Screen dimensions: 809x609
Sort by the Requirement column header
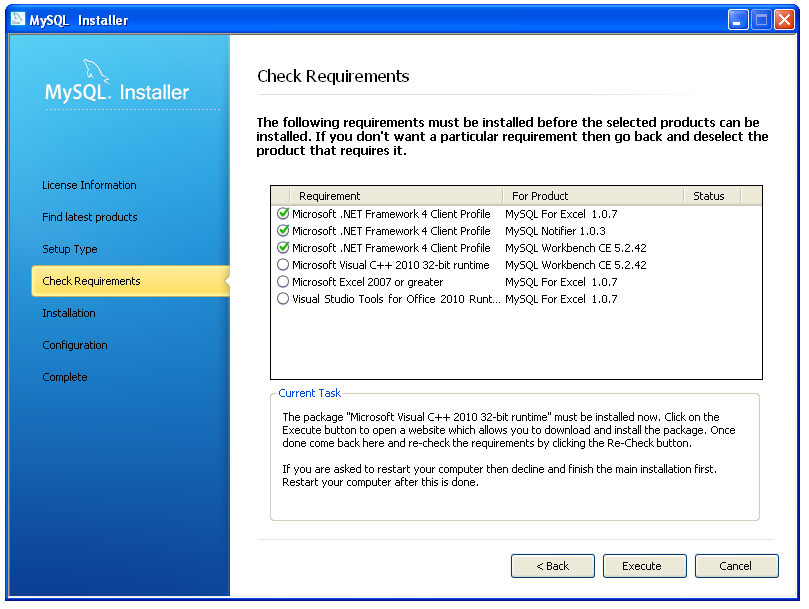point(396,196)
